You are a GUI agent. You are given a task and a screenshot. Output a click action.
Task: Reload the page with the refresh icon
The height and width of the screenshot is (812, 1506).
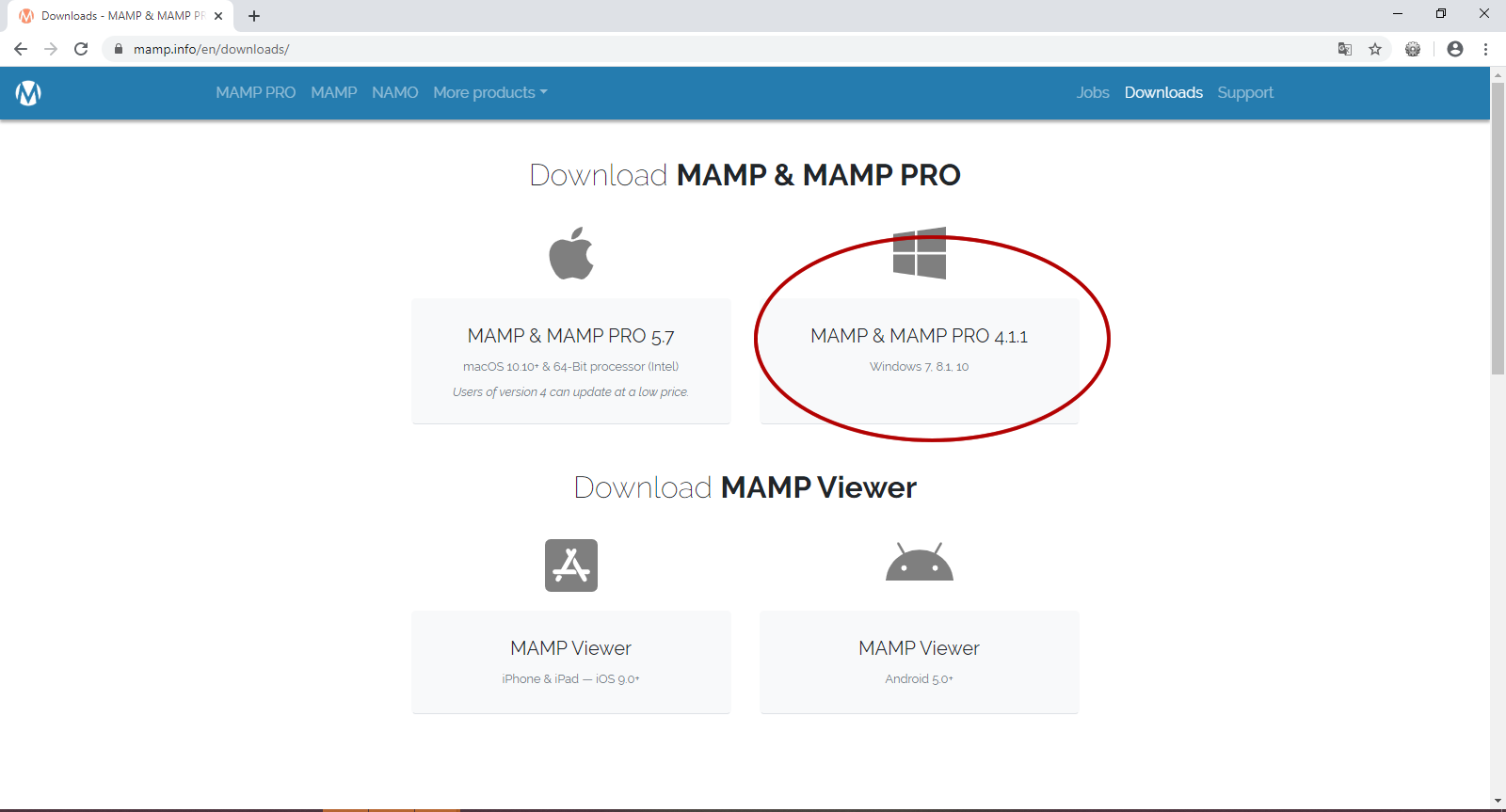(81, 49)
